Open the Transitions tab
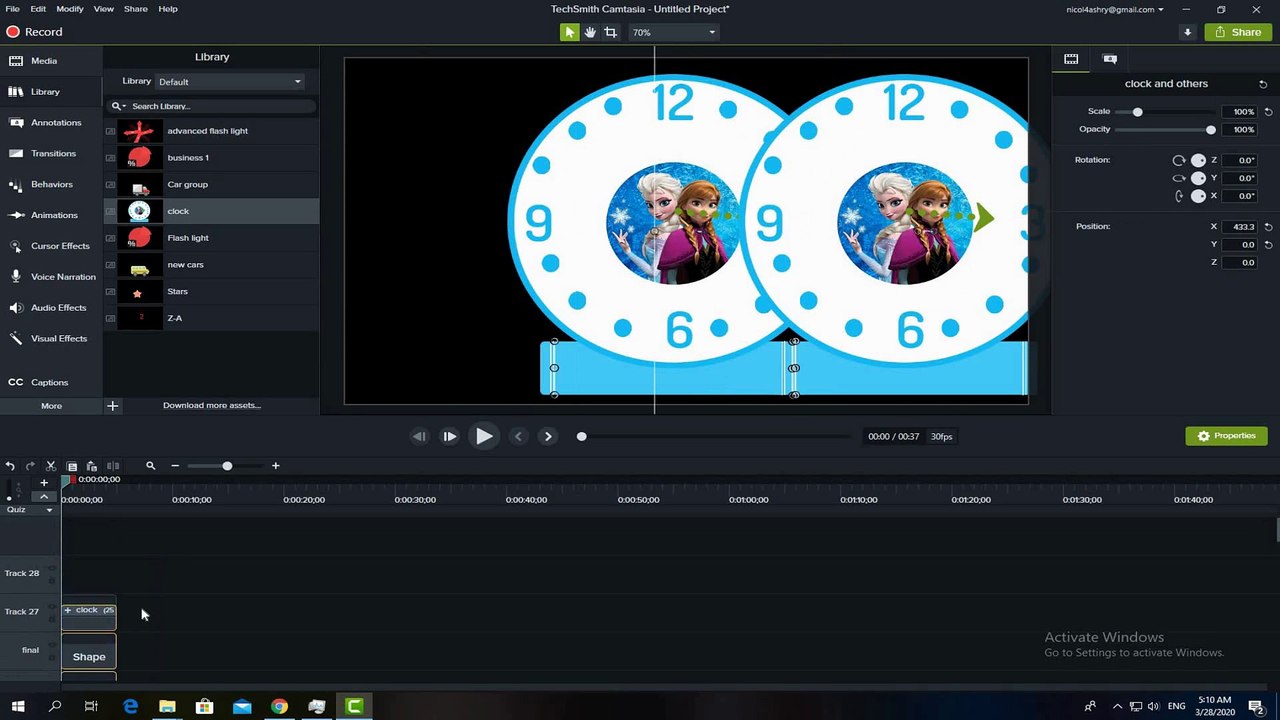Viewport: 1280px width, 720px height. coord(53,154)
